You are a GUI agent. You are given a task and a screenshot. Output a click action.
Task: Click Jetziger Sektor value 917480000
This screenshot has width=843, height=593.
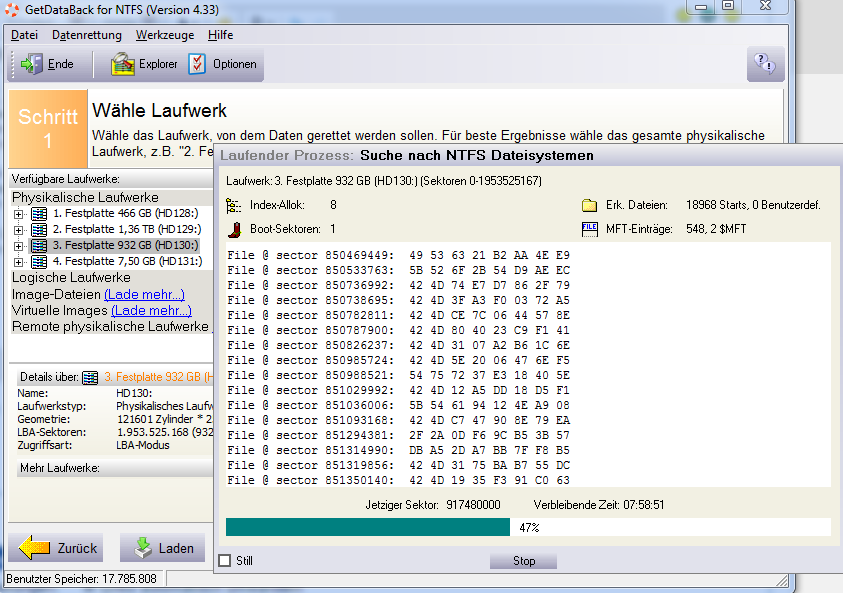473,505
